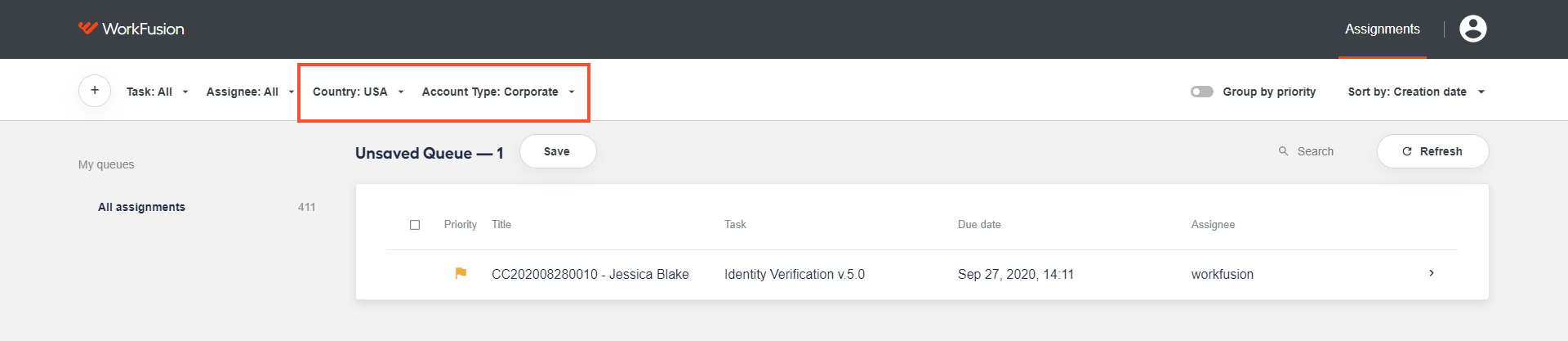Screen dimensions: 1568x341
Task: Click the search magnifier icon
Action: [1283, 151]
